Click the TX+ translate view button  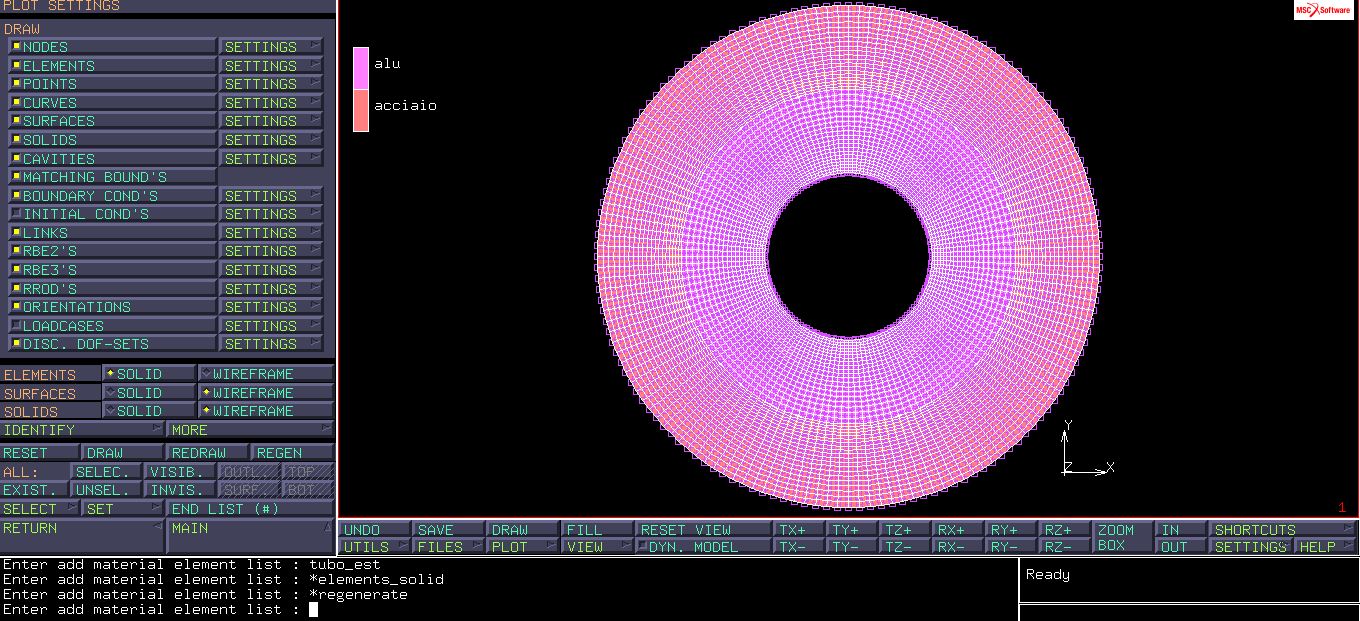tap(800, 530)
